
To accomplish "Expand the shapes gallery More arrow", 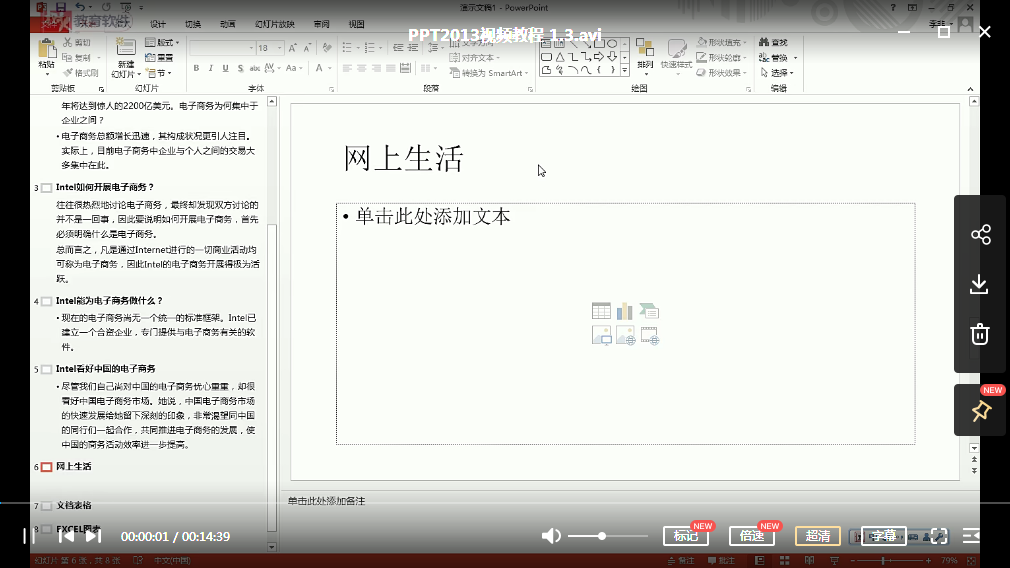I will [x=625, y=70].
